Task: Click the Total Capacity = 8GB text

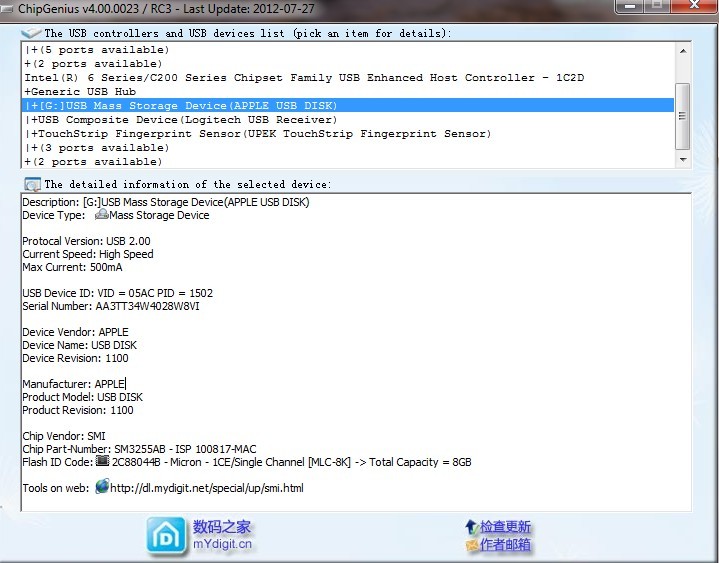Action: (x=420, y=462)
